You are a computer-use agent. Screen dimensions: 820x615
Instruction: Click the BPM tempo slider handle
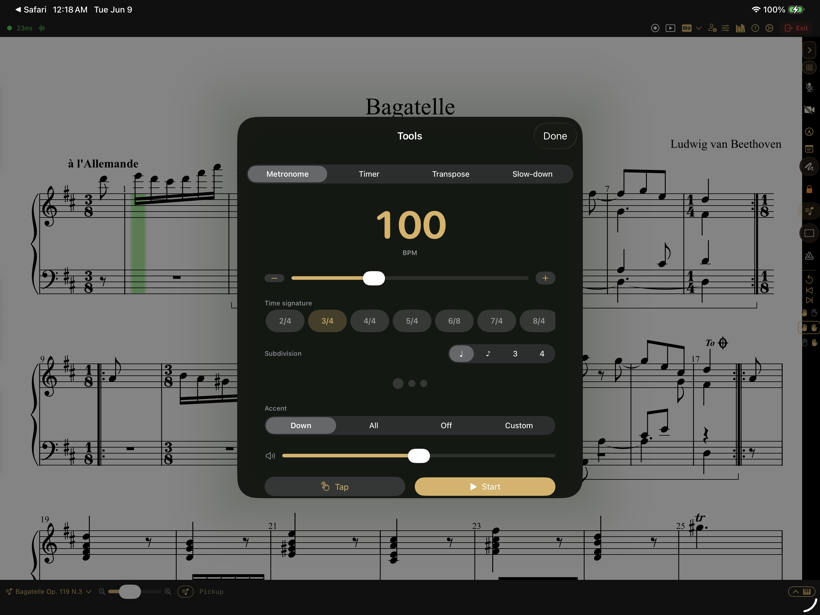374,278
